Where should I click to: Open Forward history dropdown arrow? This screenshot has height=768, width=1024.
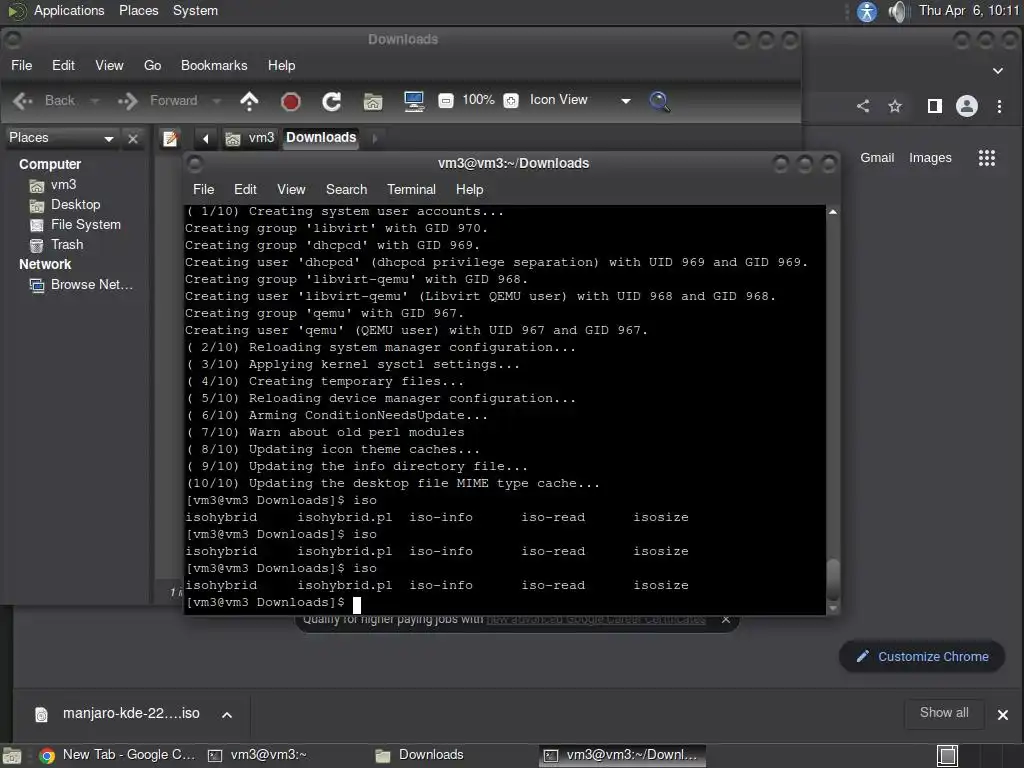click(x=216, y=101)
